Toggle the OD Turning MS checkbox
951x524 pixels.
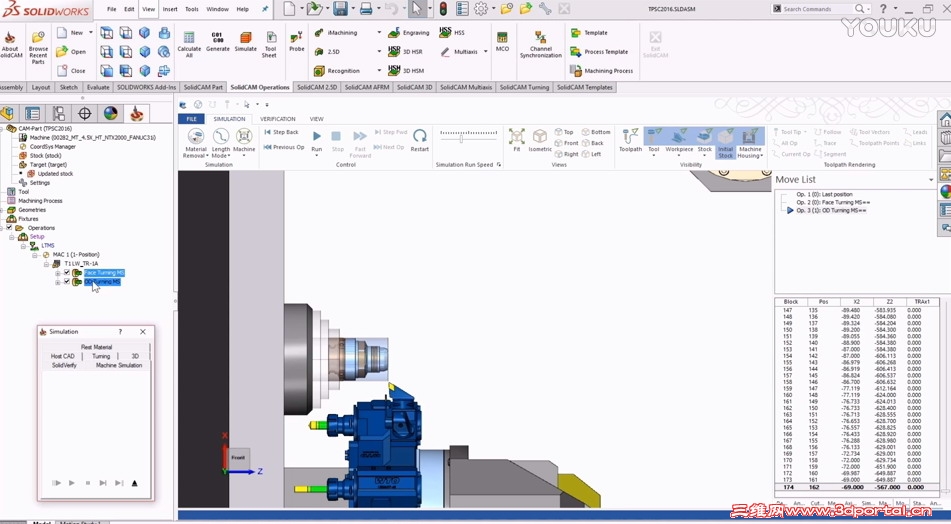(67, 282)
